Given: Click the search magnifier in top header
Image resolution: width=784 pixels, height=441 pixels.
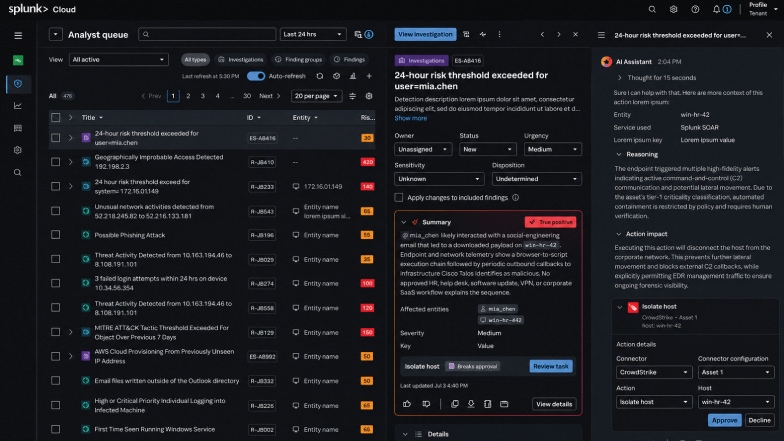Looking at the screenshot, I should pos(652,10).
